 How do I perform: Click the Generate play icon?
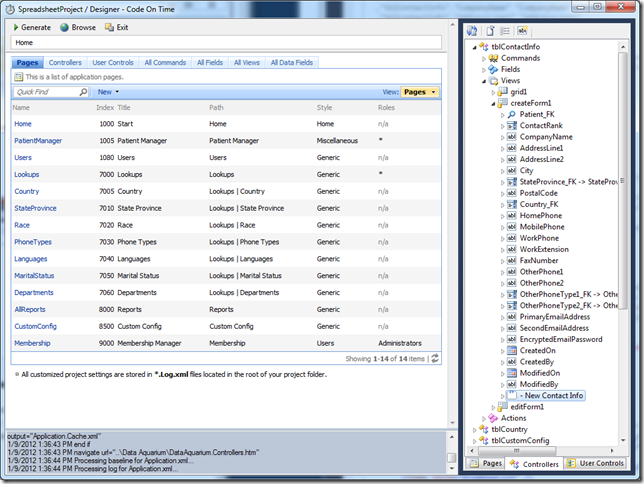click(16, 27)
